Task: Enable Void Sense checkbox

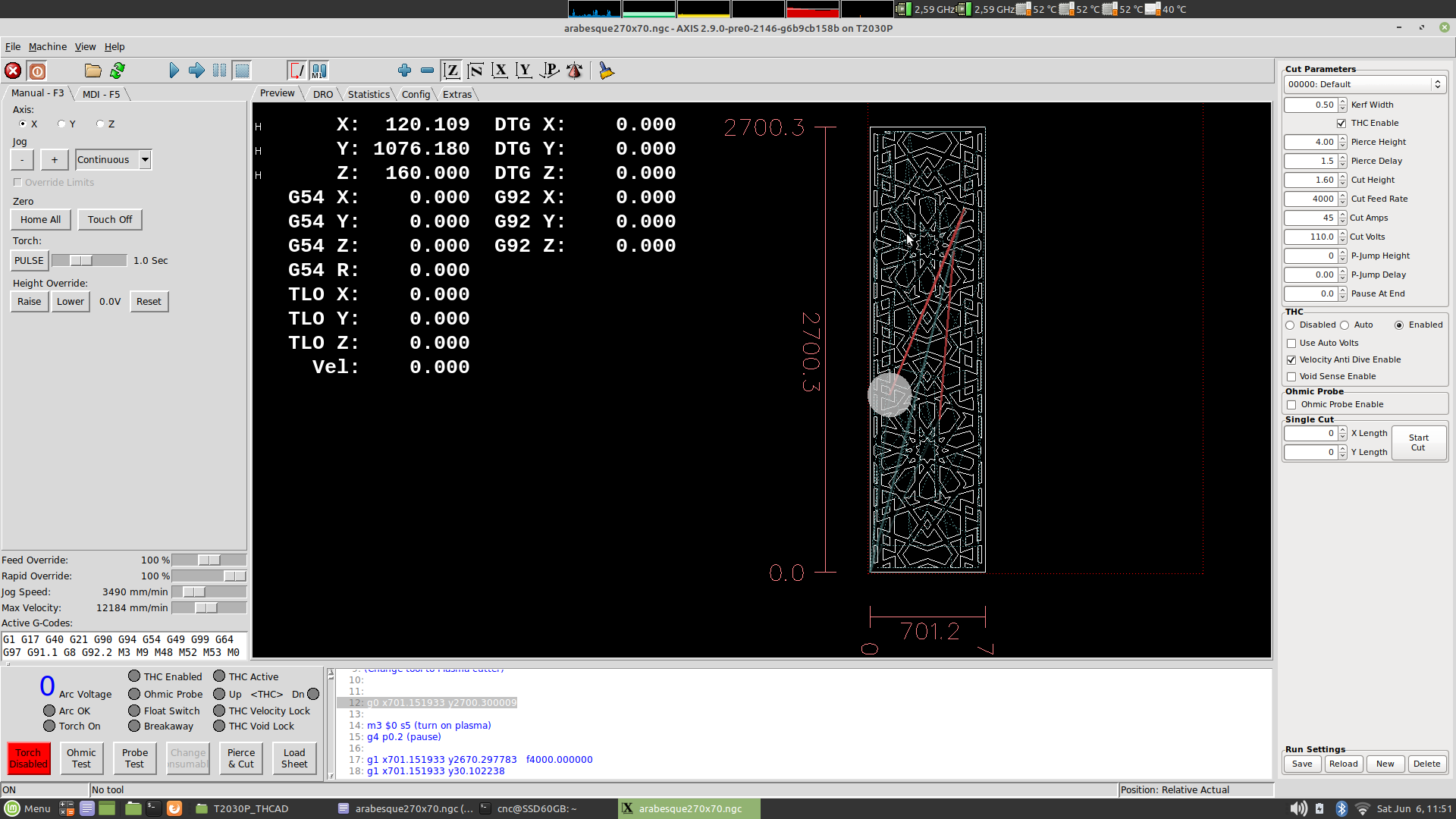Action: pos(1291,376)
